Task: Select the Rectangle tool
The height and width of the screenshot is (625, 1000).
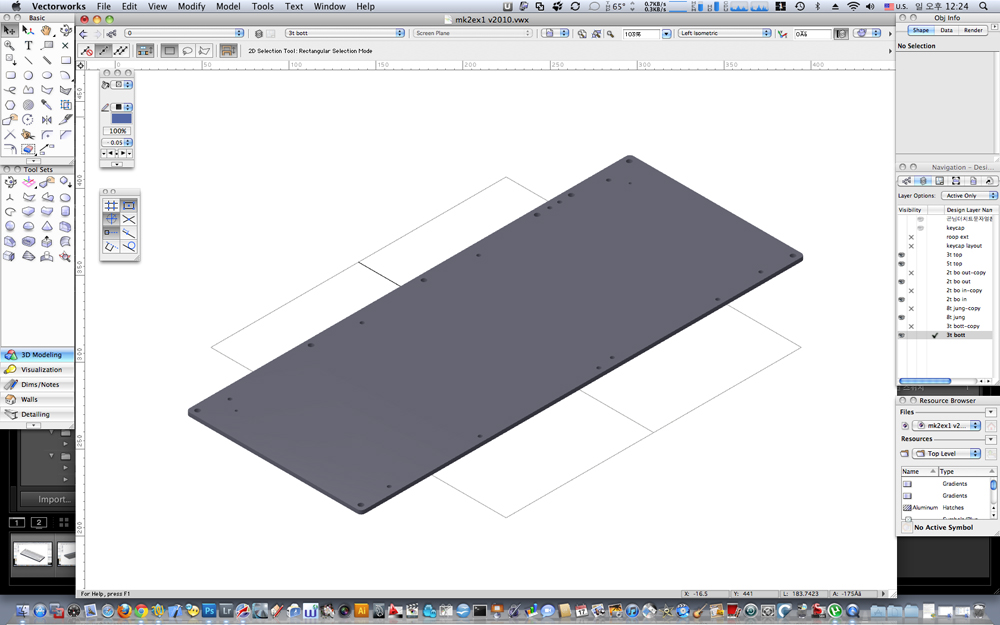Action: [65, 61]
